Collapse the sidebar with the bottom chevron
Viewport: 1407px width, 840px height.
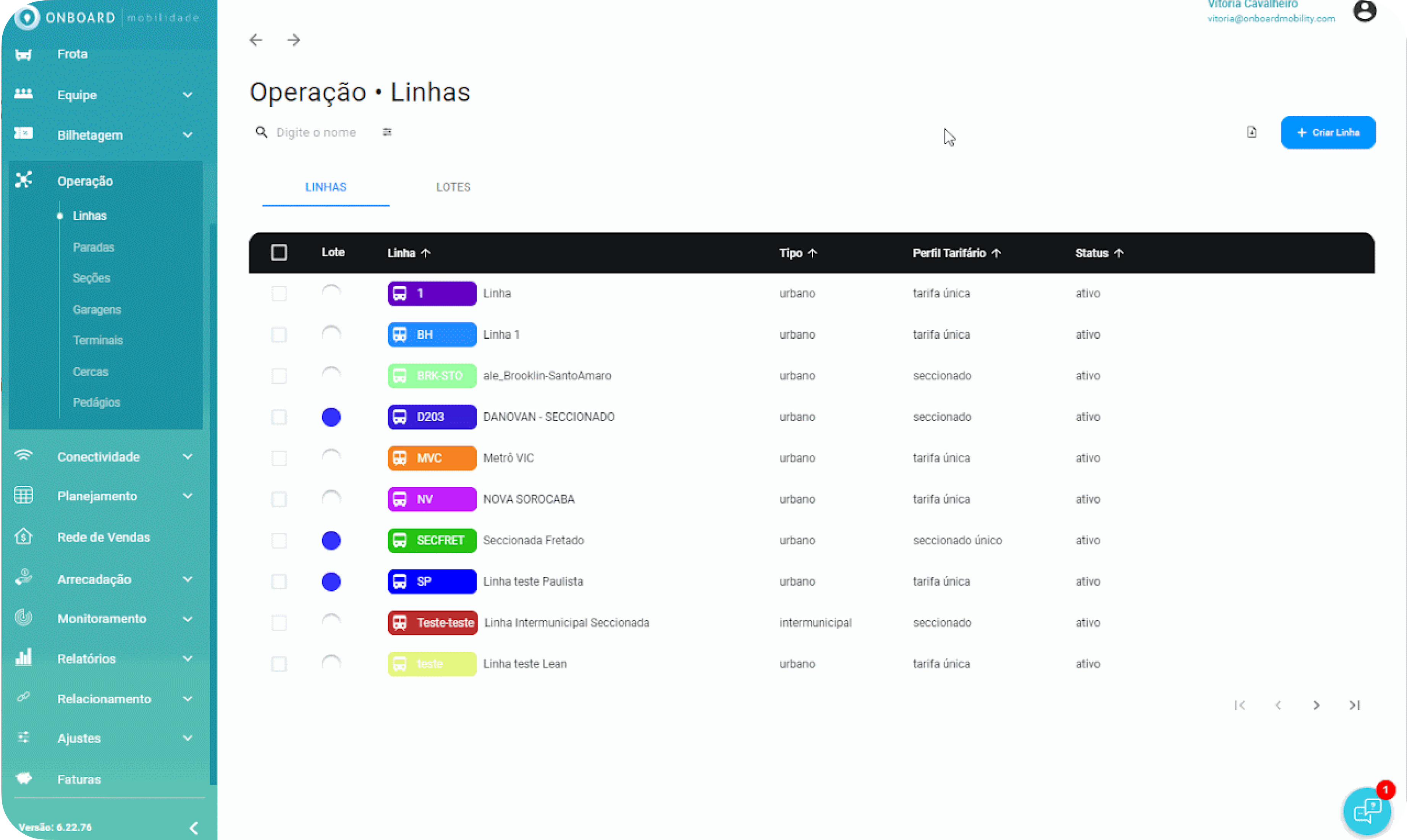[194, 828]
